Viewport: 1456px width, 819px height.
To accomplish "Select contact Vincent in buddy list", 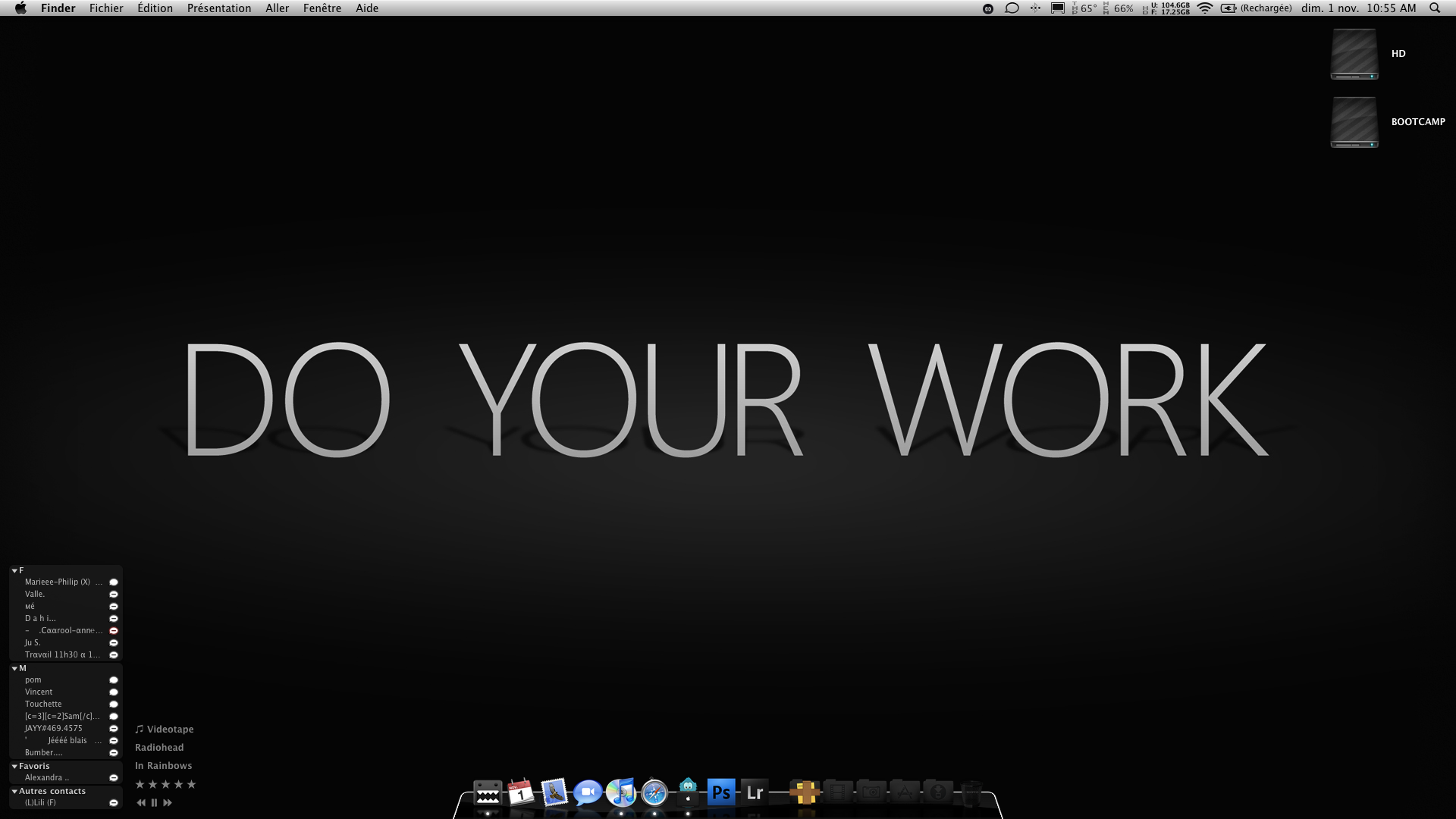I will click(x=39, y=692).
